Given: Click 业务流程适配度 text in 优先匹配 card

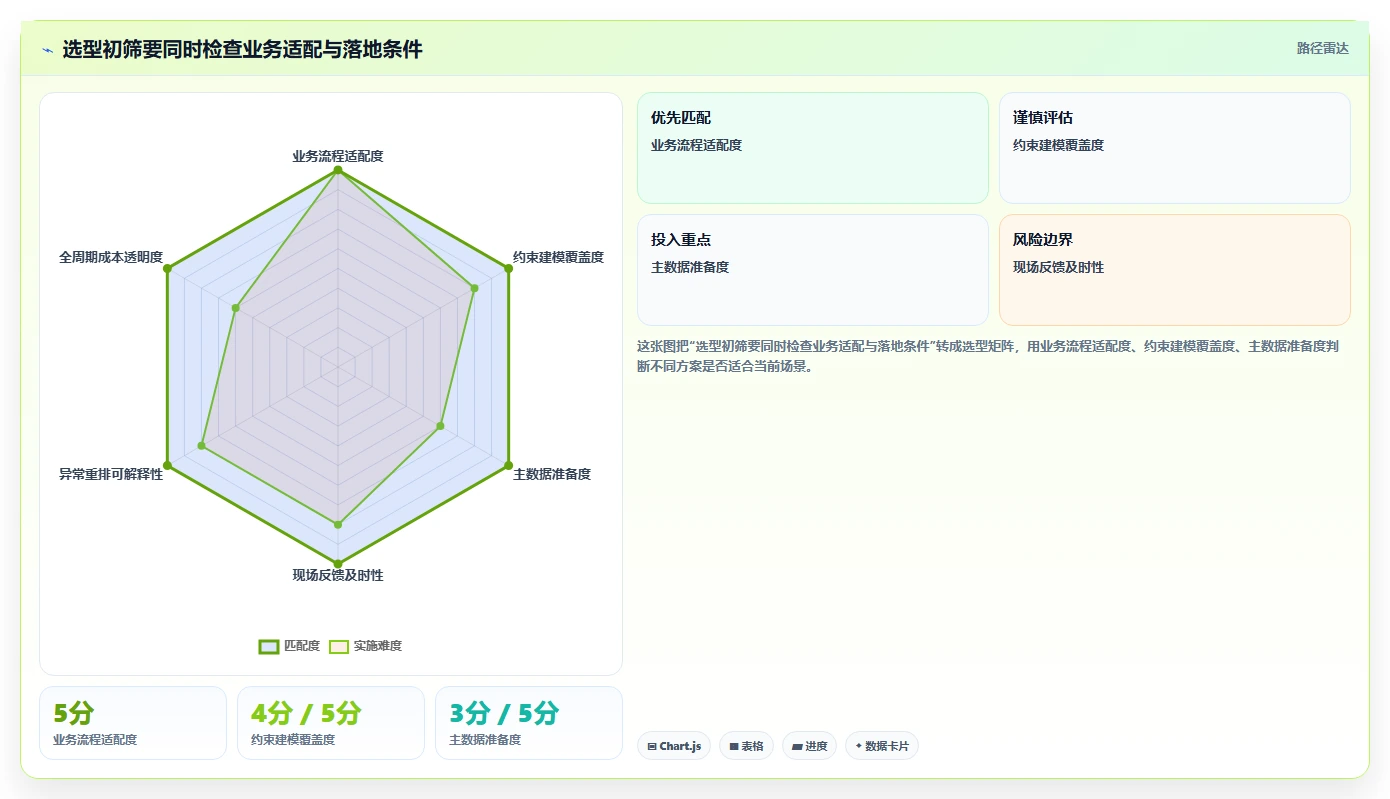Looking at the screenshot, I should pyautogui.click(x=696, y=145).
